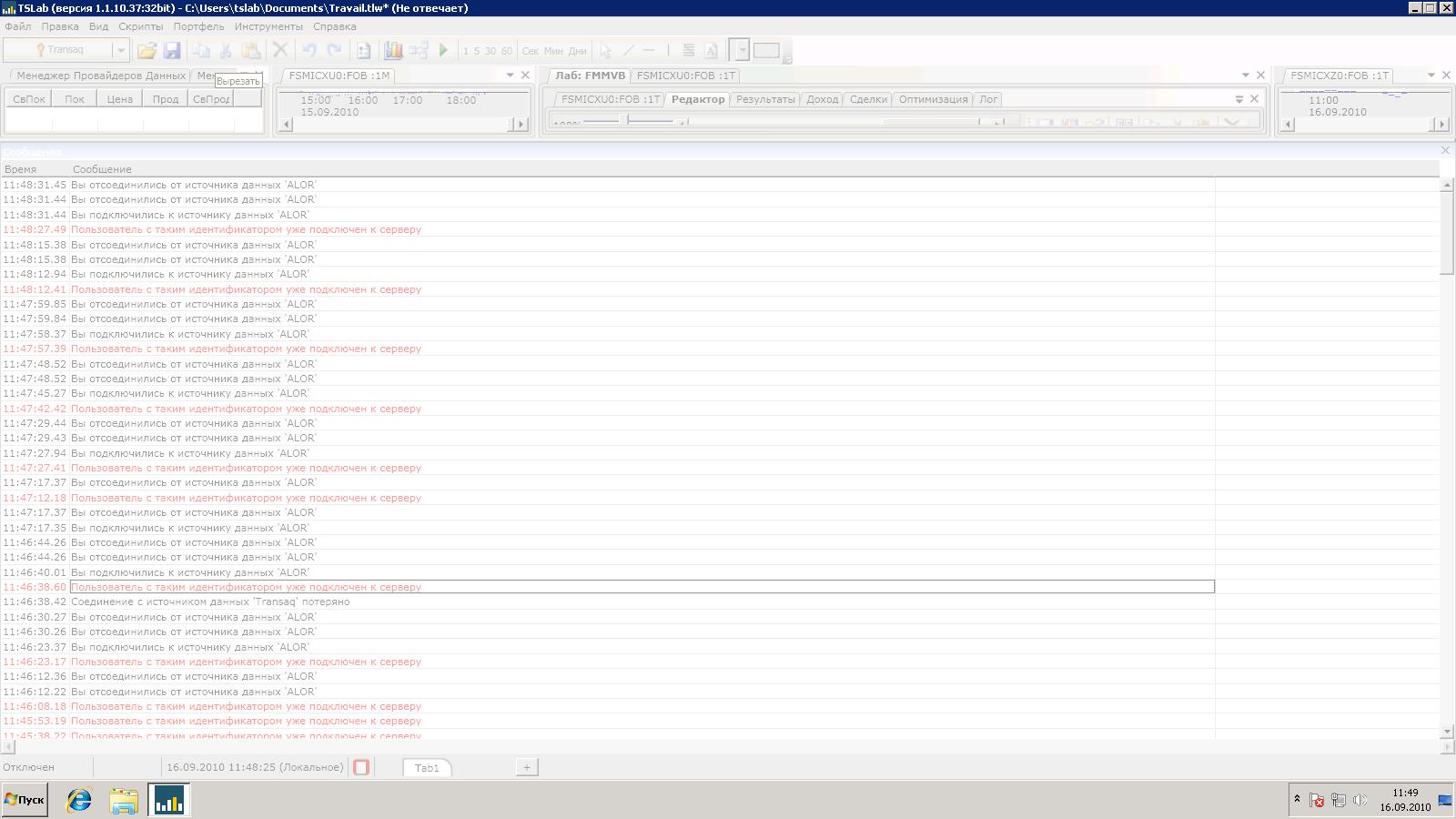Set timeframe to 5
Viewport: 1456px width, 819px height.
coord(477,51)
